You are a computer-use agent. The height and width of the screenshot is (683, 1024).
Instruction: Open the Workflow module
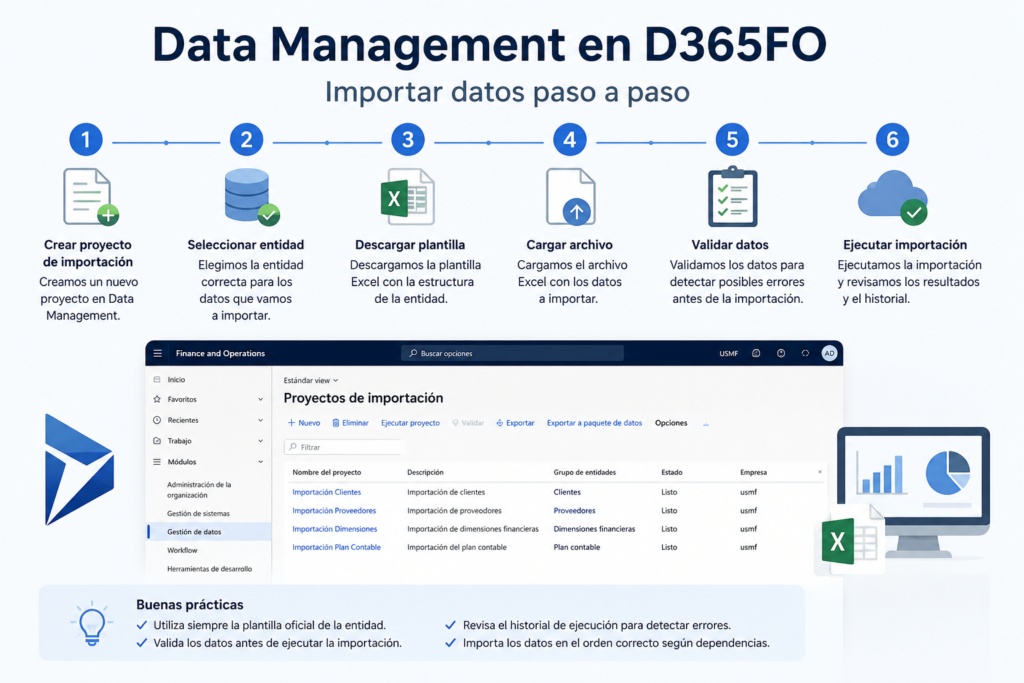click(x=182, y=550)
